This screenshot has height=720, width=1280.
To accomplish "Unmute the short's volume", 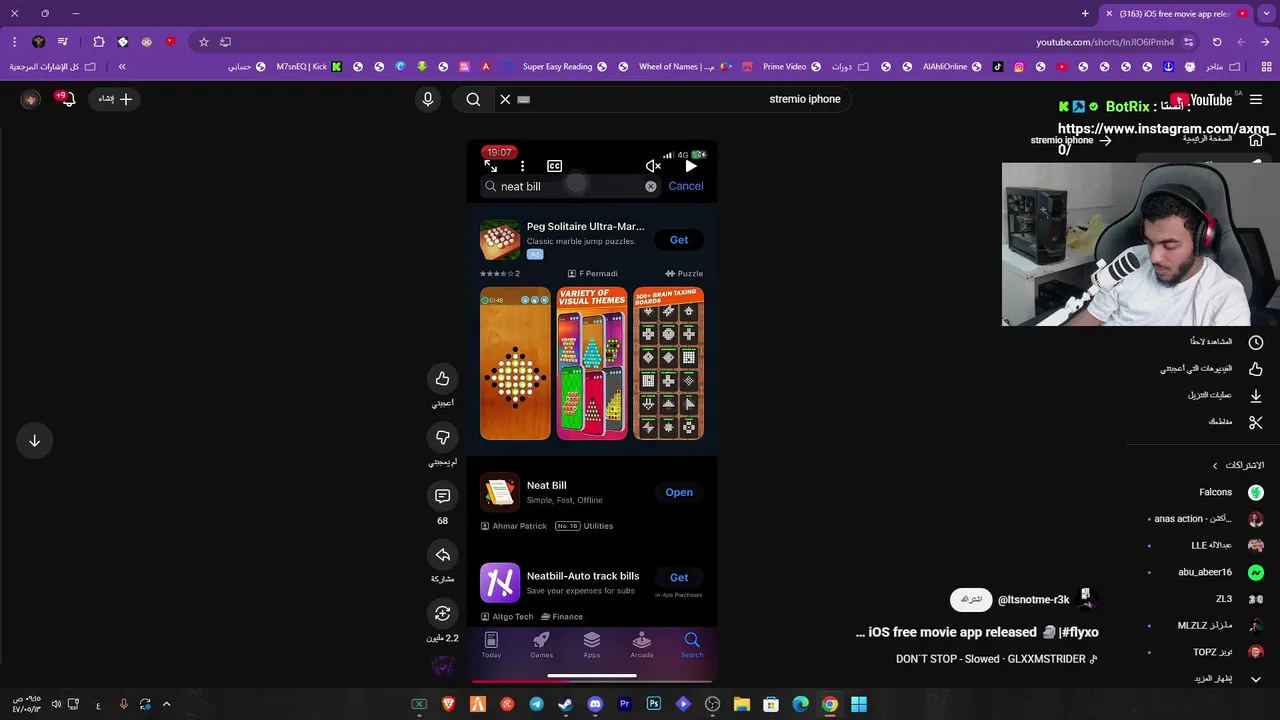I will pyautogui.click(x=654, y=166).
